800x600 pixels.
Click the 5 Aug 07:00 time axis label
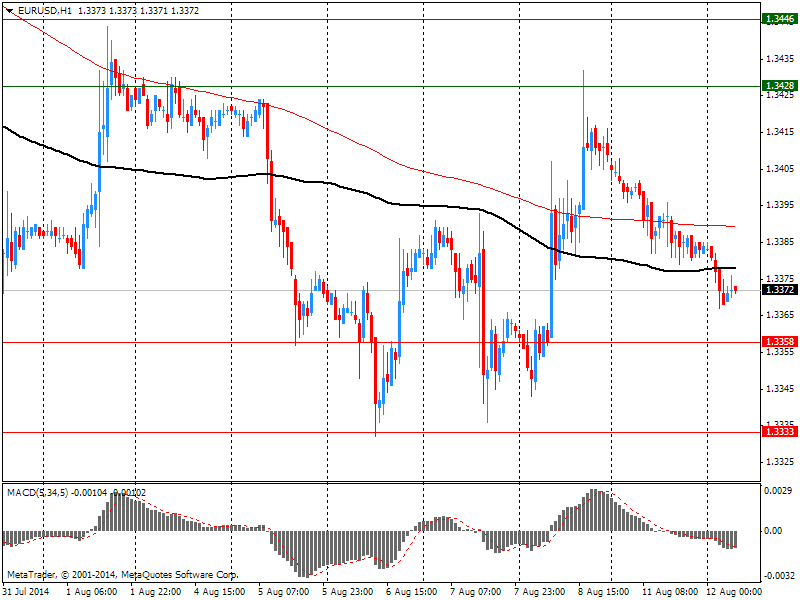(x=284, y=592)
